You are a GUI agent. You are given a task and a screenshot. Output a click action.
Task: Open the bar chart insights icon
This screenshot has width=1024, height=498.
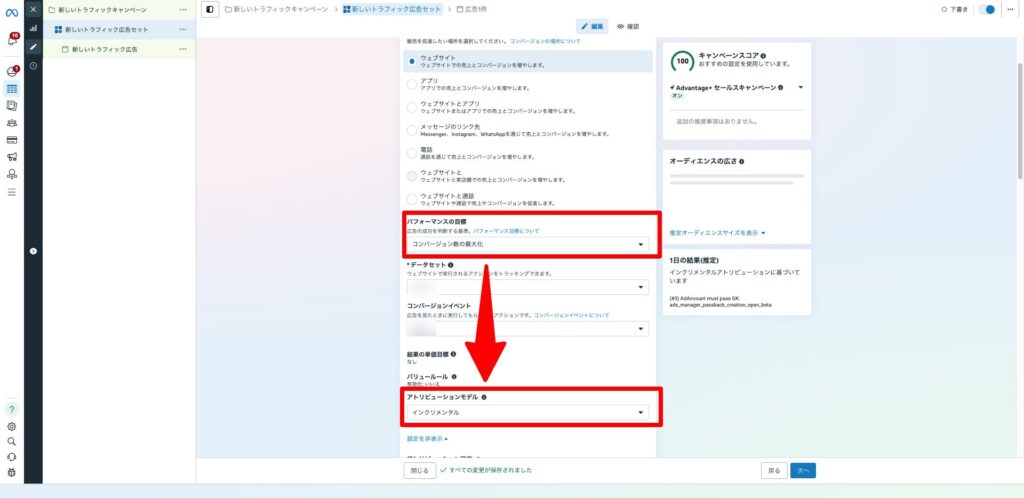(33, 29)
